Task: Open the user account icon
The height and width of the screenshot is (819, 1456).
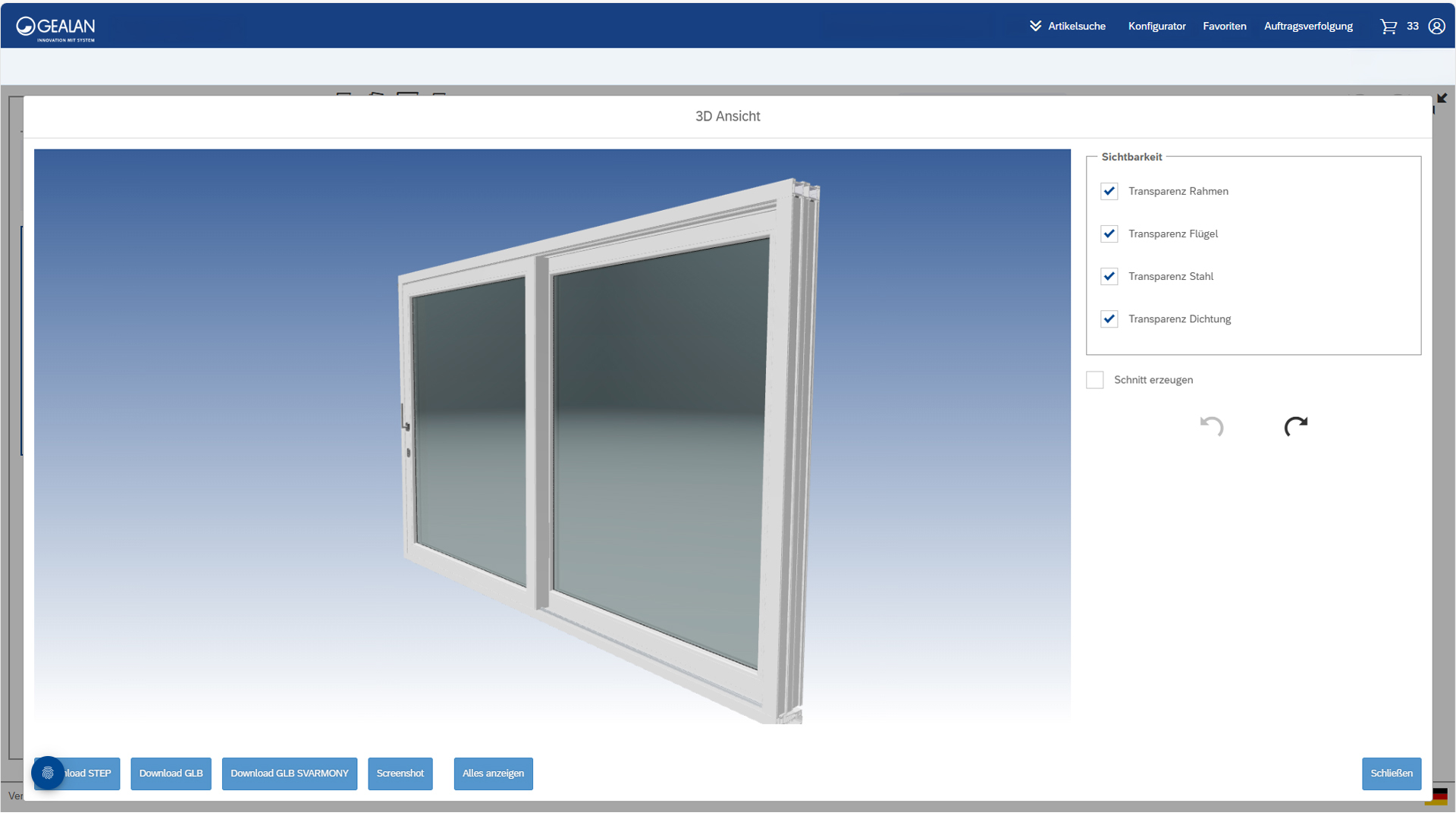Action: click(1436, 27)
